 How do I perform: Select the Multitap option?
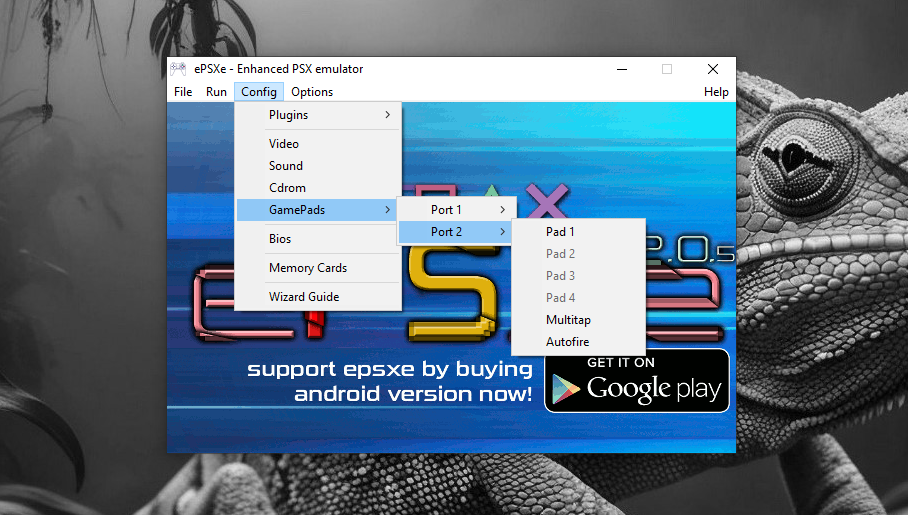[568, 320]
